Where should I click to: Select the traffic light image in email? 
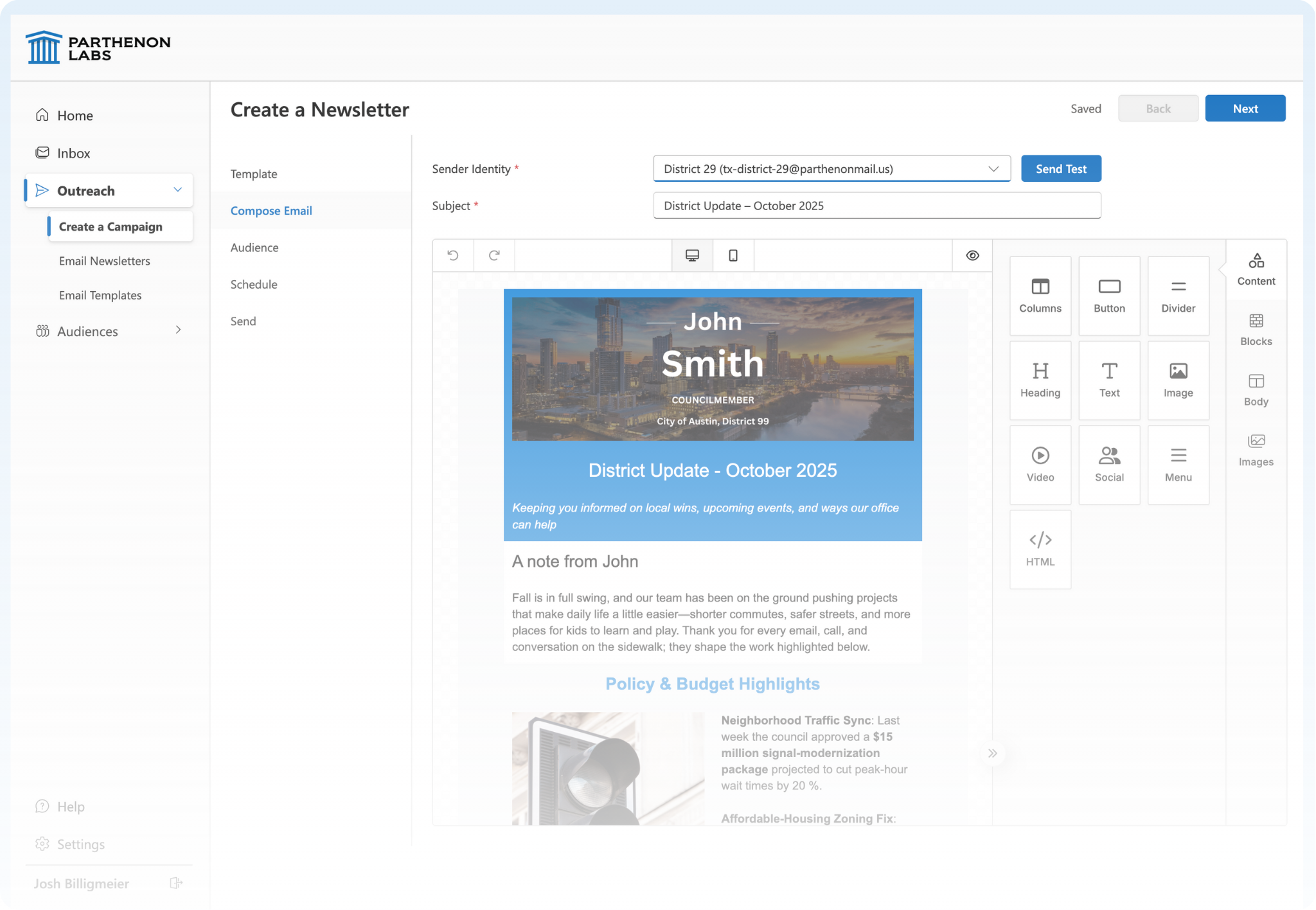608,768
